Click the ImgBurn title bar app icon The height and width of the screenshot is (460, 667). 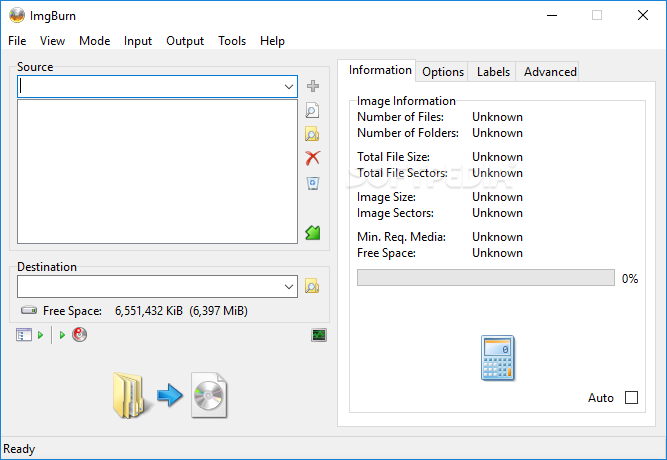[x=17, y=15]
